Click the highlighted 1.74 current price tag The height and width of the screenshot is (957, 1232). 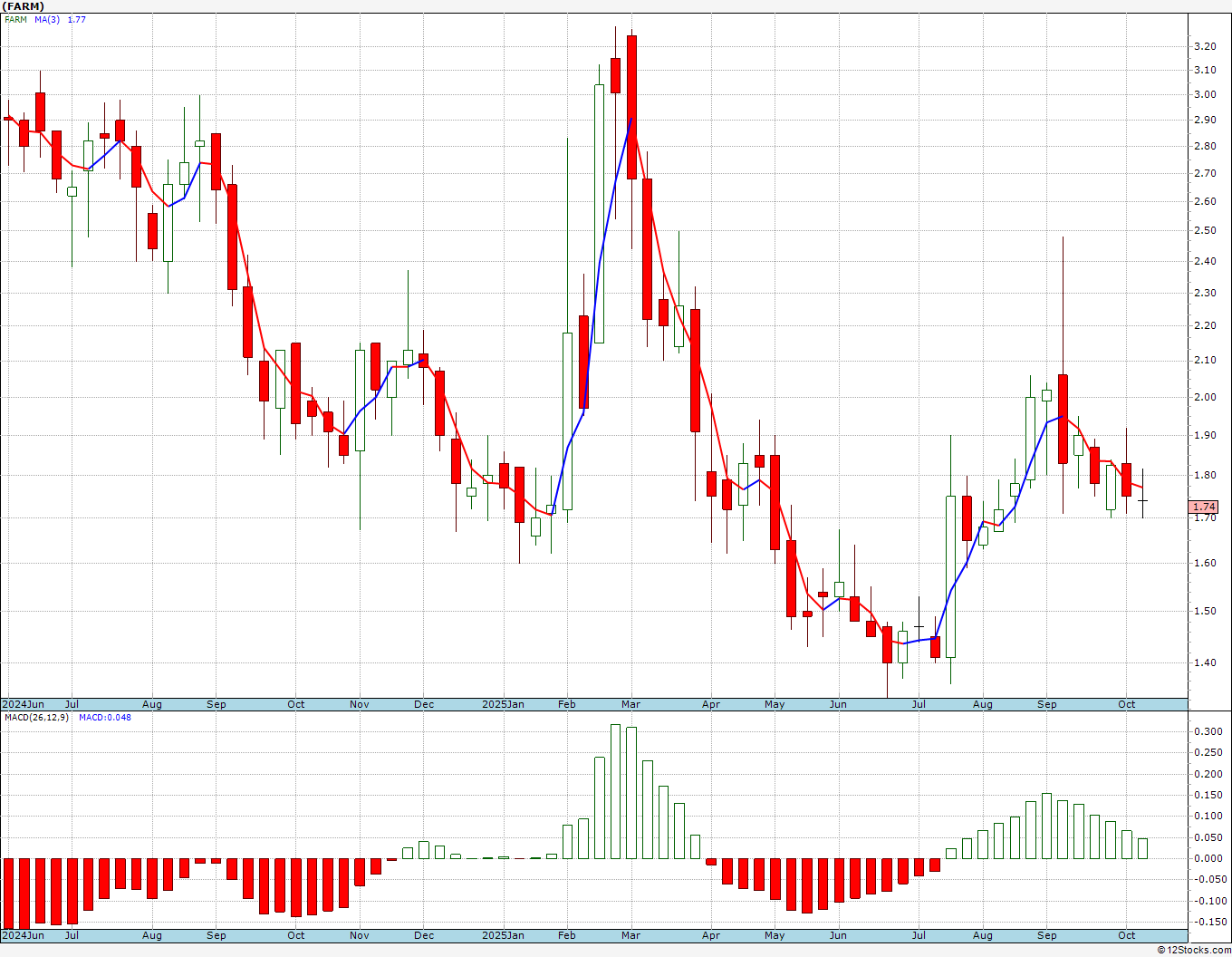[1205, 507]
